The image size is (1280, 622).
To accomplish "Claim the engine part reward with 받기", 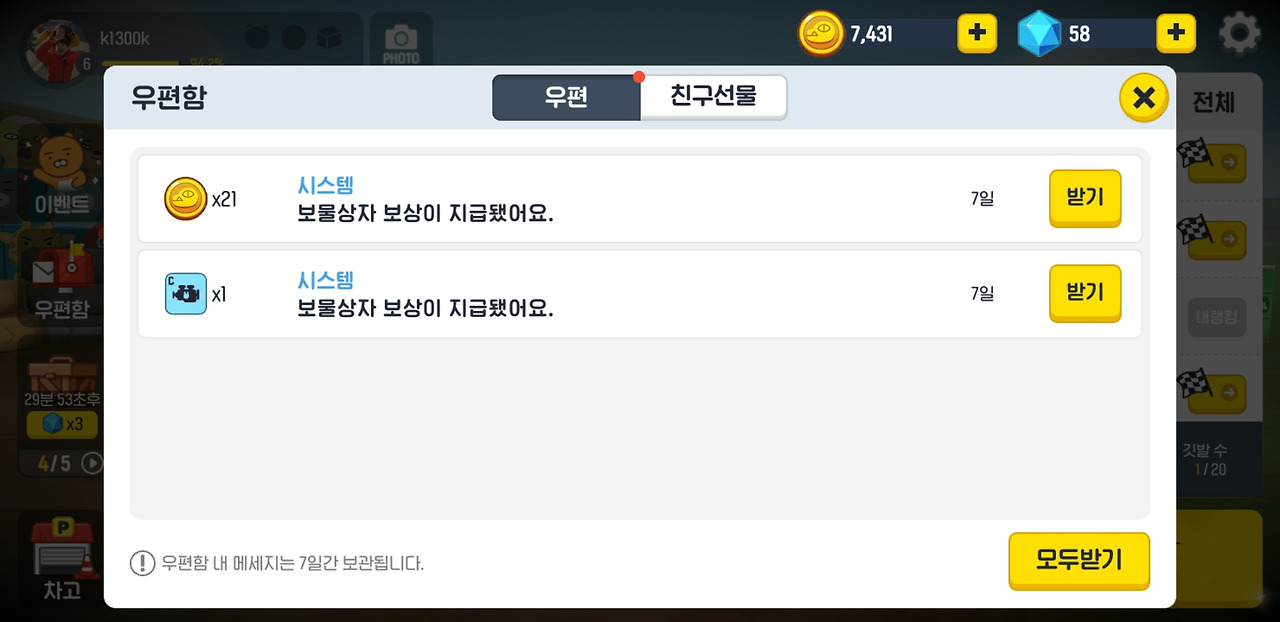I will point(1085,293).
